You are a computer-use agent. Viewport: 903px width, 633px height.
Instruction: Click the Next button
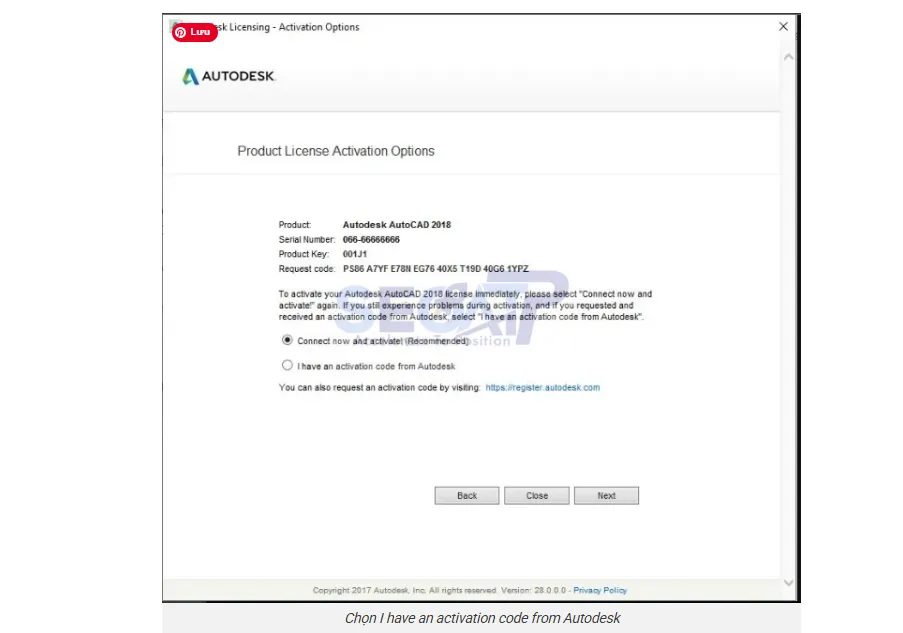click(606, 494)
